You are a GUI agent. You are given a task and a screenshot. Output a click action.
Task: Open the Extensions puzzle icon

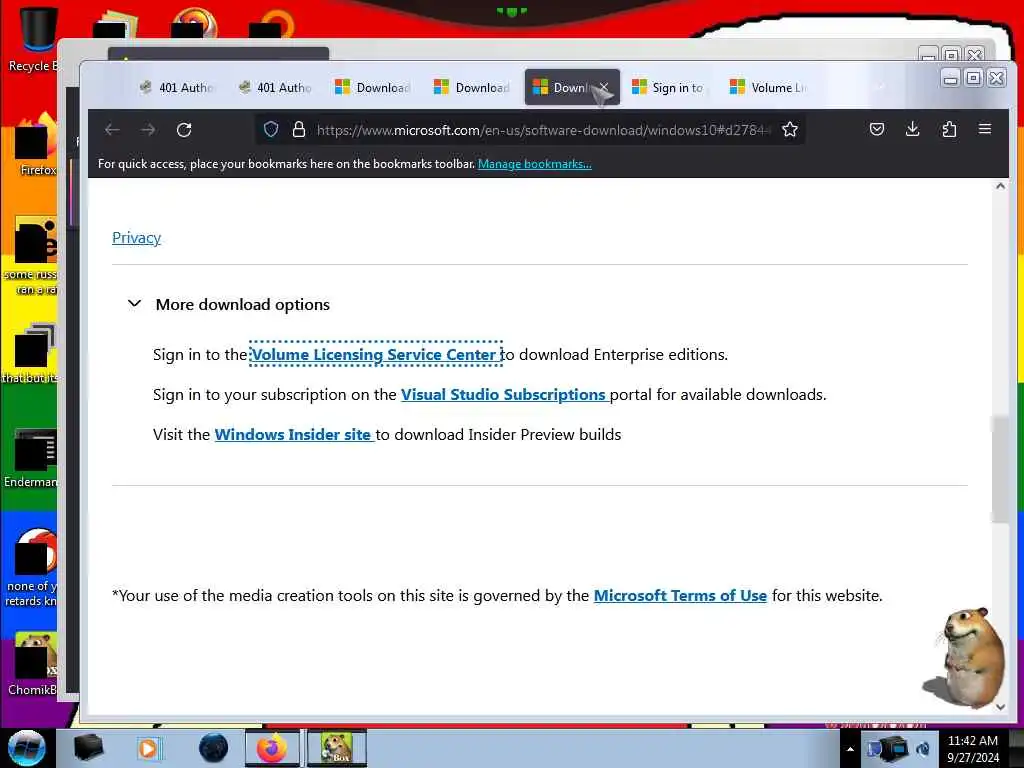(949, 129)
